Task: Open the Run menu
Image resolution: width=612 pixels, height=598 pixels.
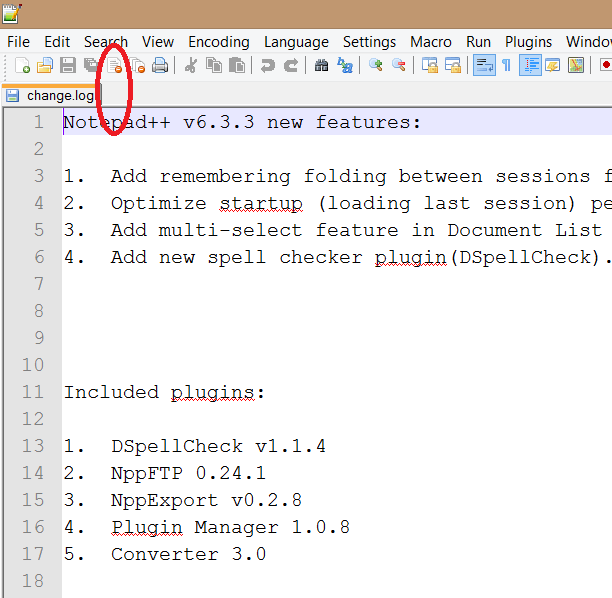Action: coord(478,42)
